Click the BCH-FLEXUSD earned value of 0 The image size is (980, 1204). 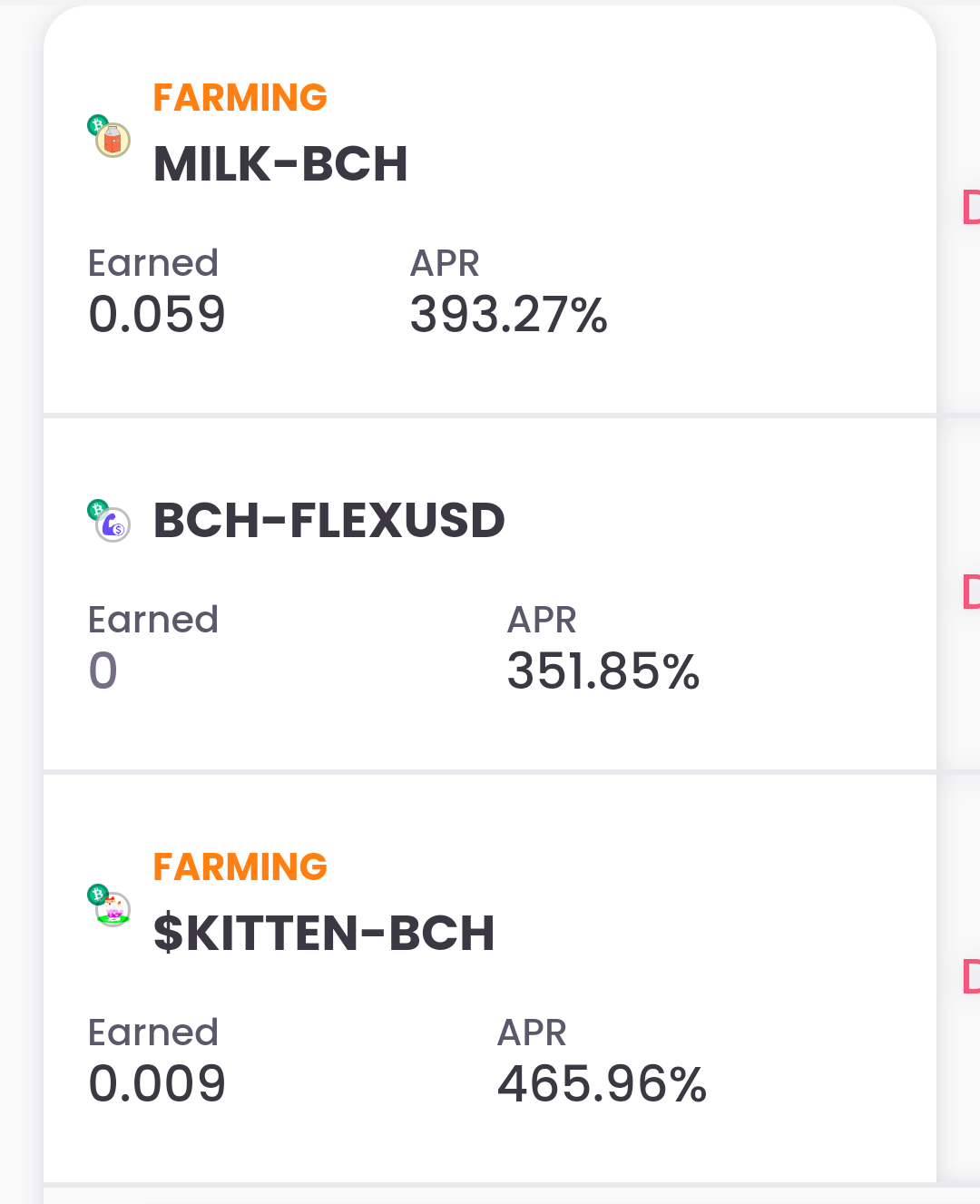point(103,671)
